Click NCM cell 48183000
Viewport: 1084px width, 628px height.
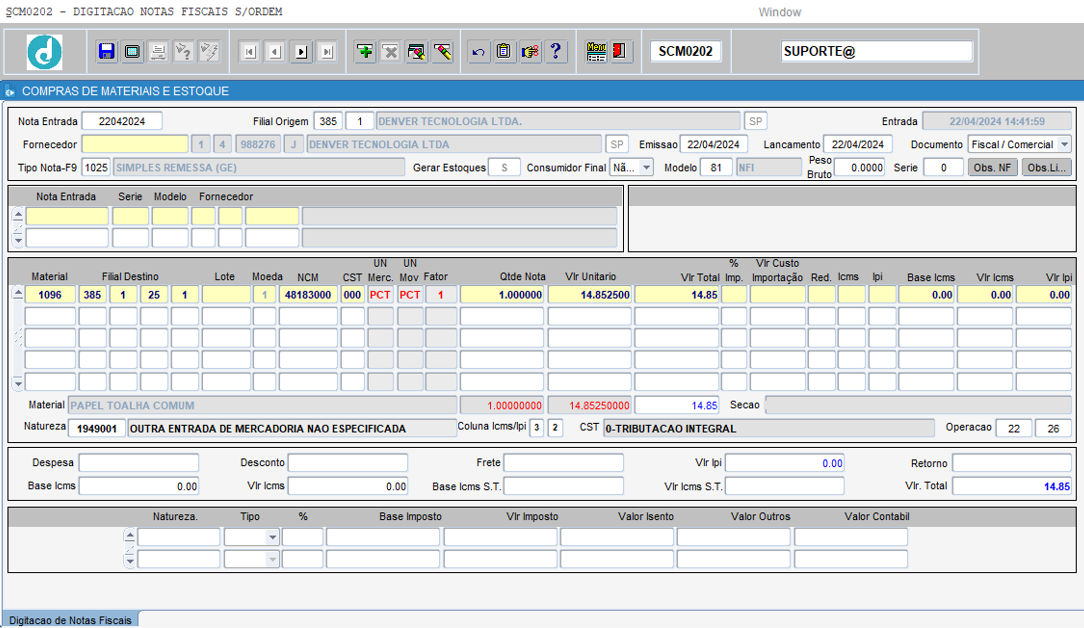tap(308, 295)
